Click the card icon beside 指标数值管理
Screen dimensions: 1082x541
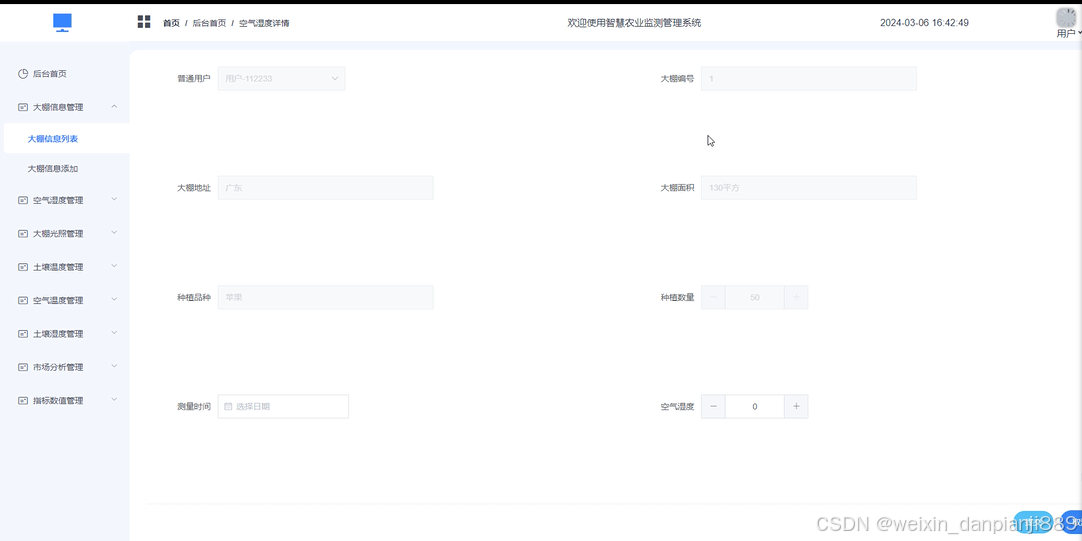coord(23,401)
